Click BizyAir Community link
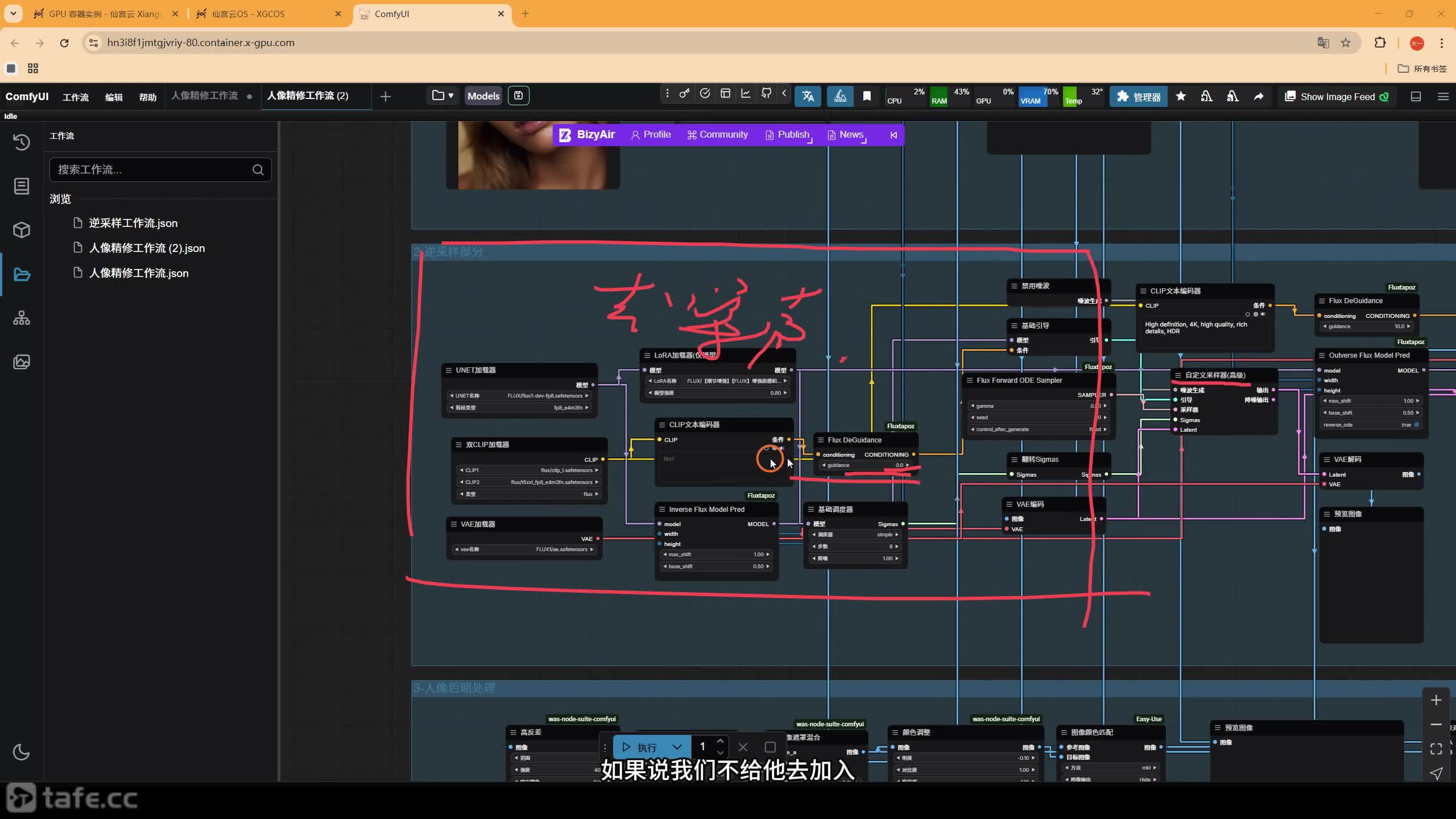1456x819 pixels. pos(717,135)
